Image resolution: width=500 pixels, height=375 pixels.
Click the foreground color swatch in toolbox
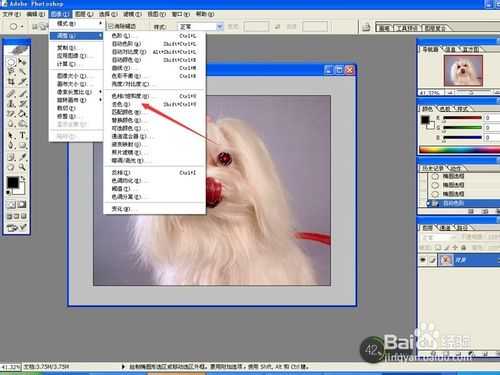click(13, 183)
